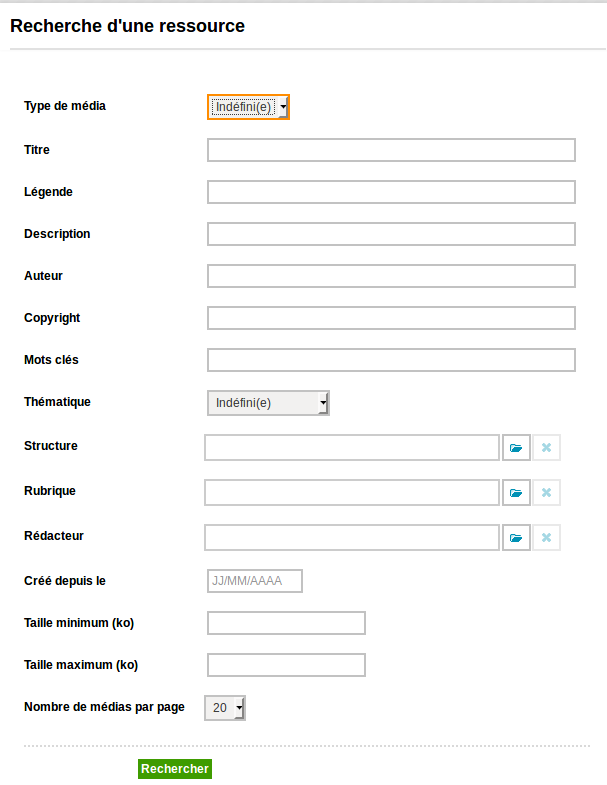Focus the Copyright text field
This screenshot has height=785, width=607.
[391, 318]
